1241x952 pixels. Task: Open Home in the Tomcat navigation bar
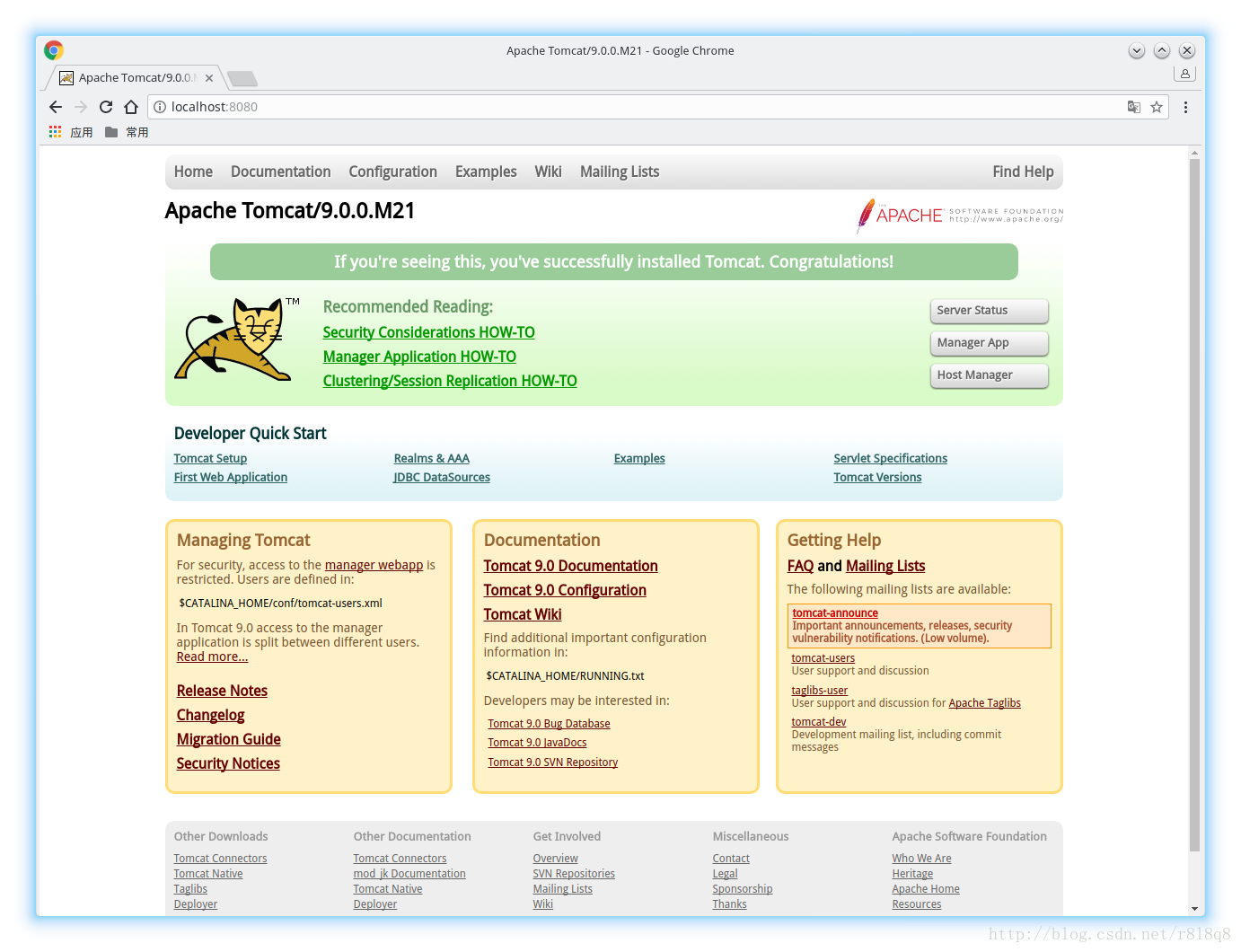[x=193, y=172]
